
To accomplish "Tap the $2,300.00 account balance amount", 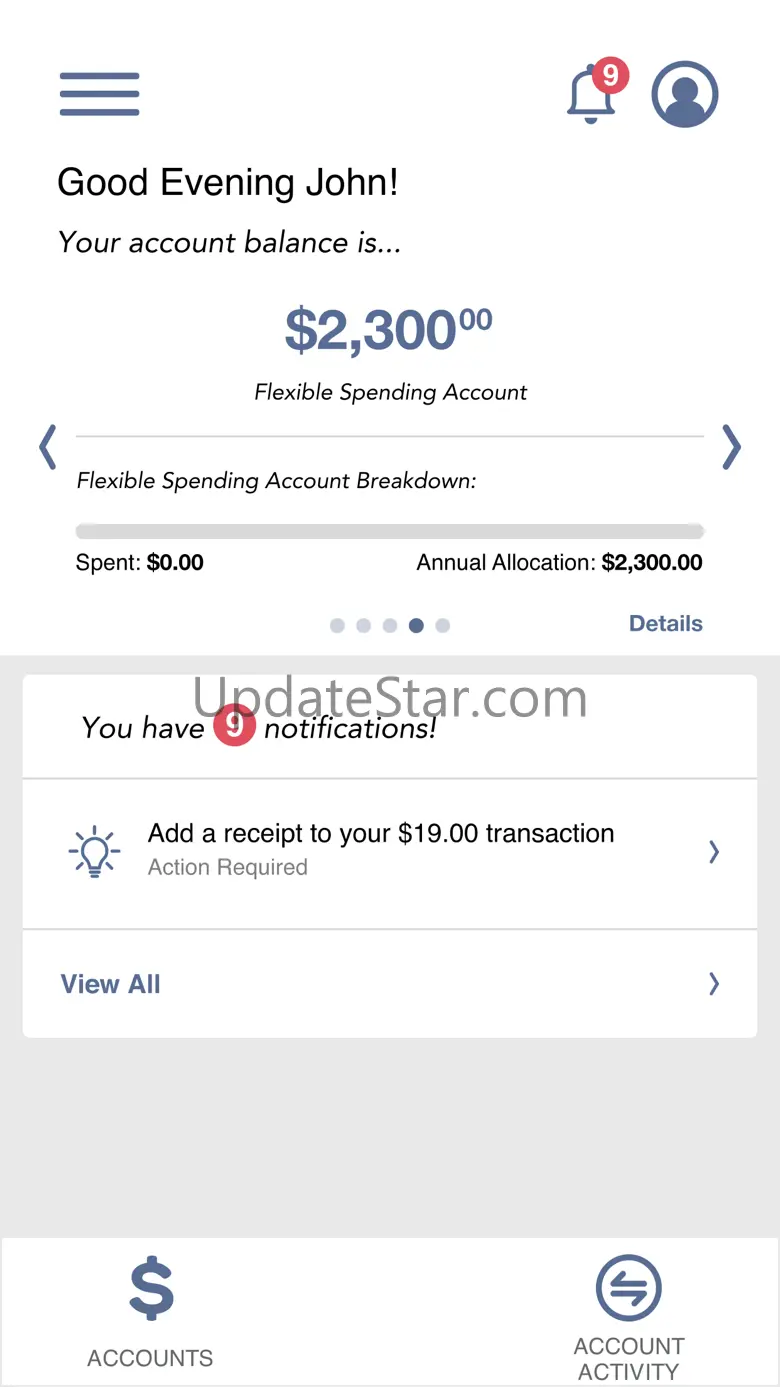I will click(389, 330).
